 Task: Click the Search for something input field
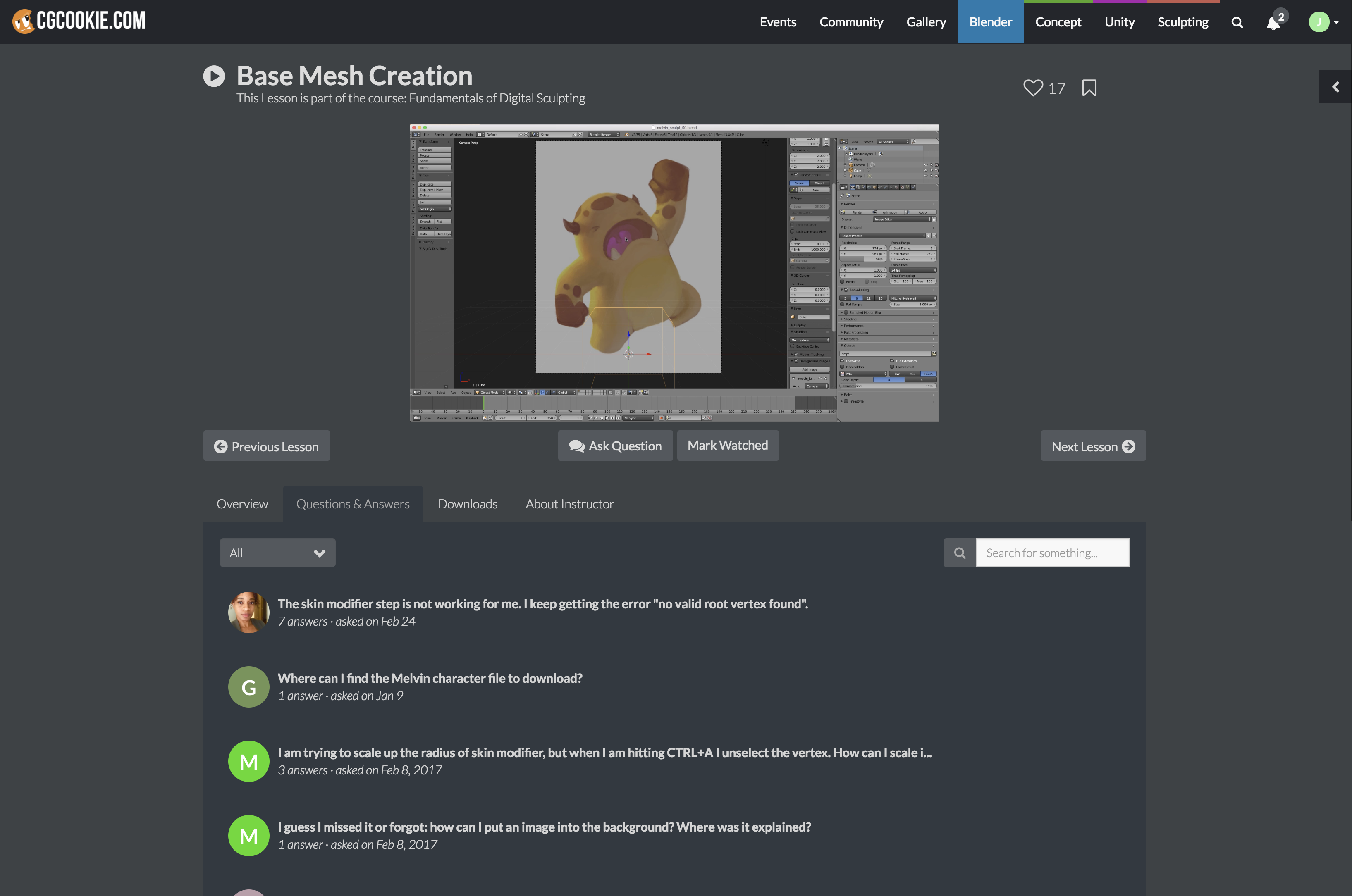click(x=1051, y=553)
